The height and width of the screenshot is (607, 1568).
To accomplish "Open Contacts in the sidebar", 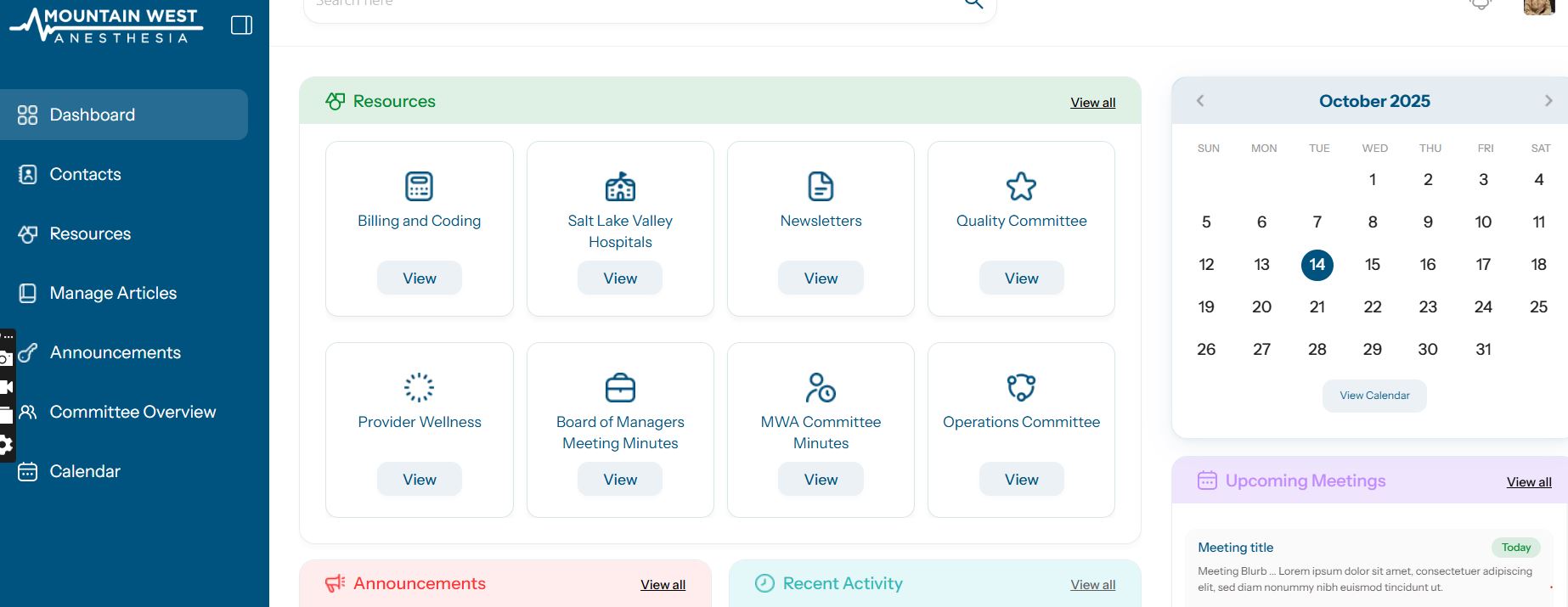I will click(x=85, y=174).
